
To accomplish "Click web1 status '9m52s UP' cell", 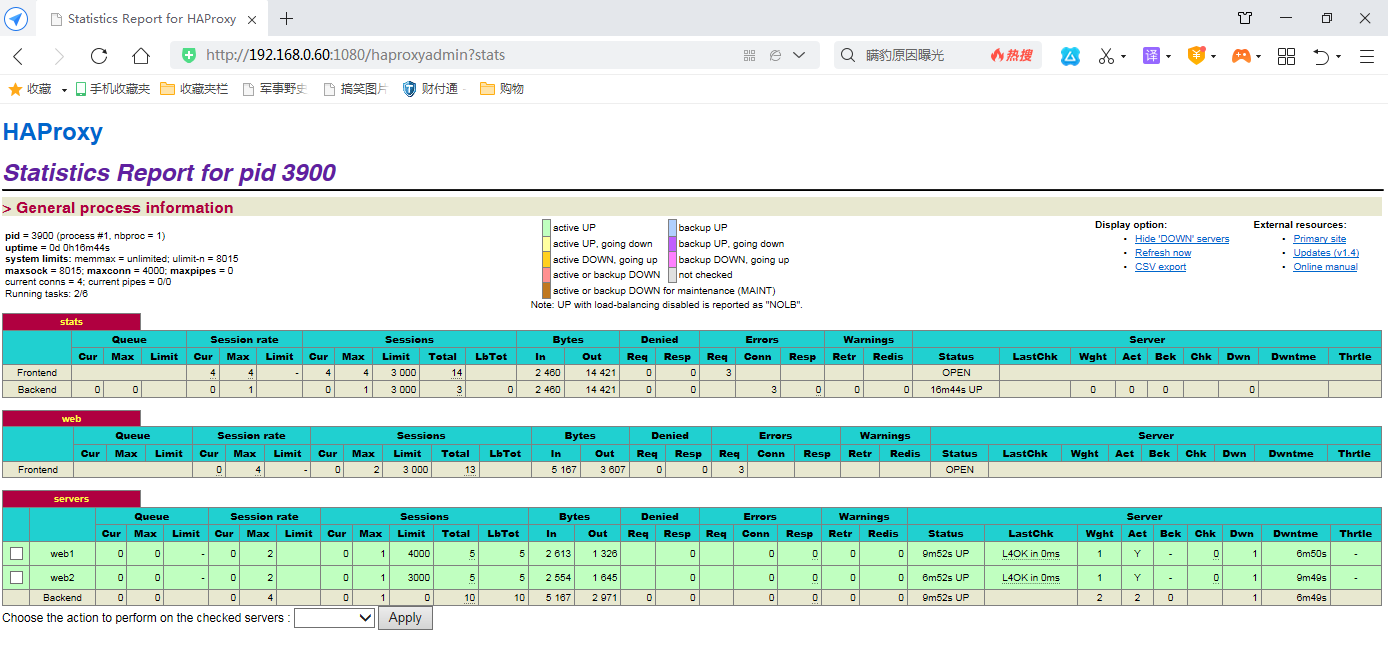I will [945, 553].
